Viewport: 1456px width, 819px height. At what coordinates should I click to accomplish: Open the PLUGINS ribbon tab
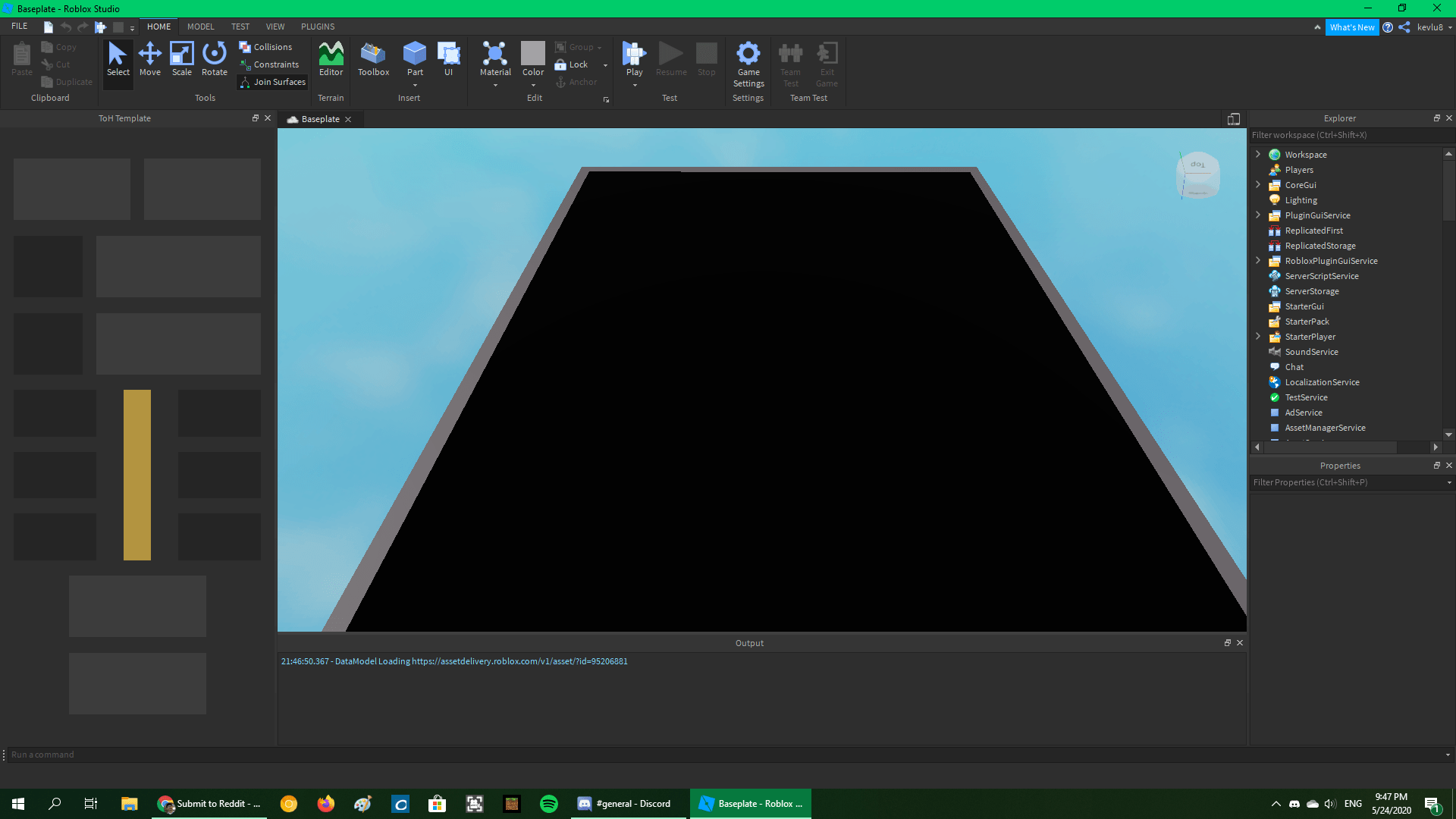click(317, 27)
